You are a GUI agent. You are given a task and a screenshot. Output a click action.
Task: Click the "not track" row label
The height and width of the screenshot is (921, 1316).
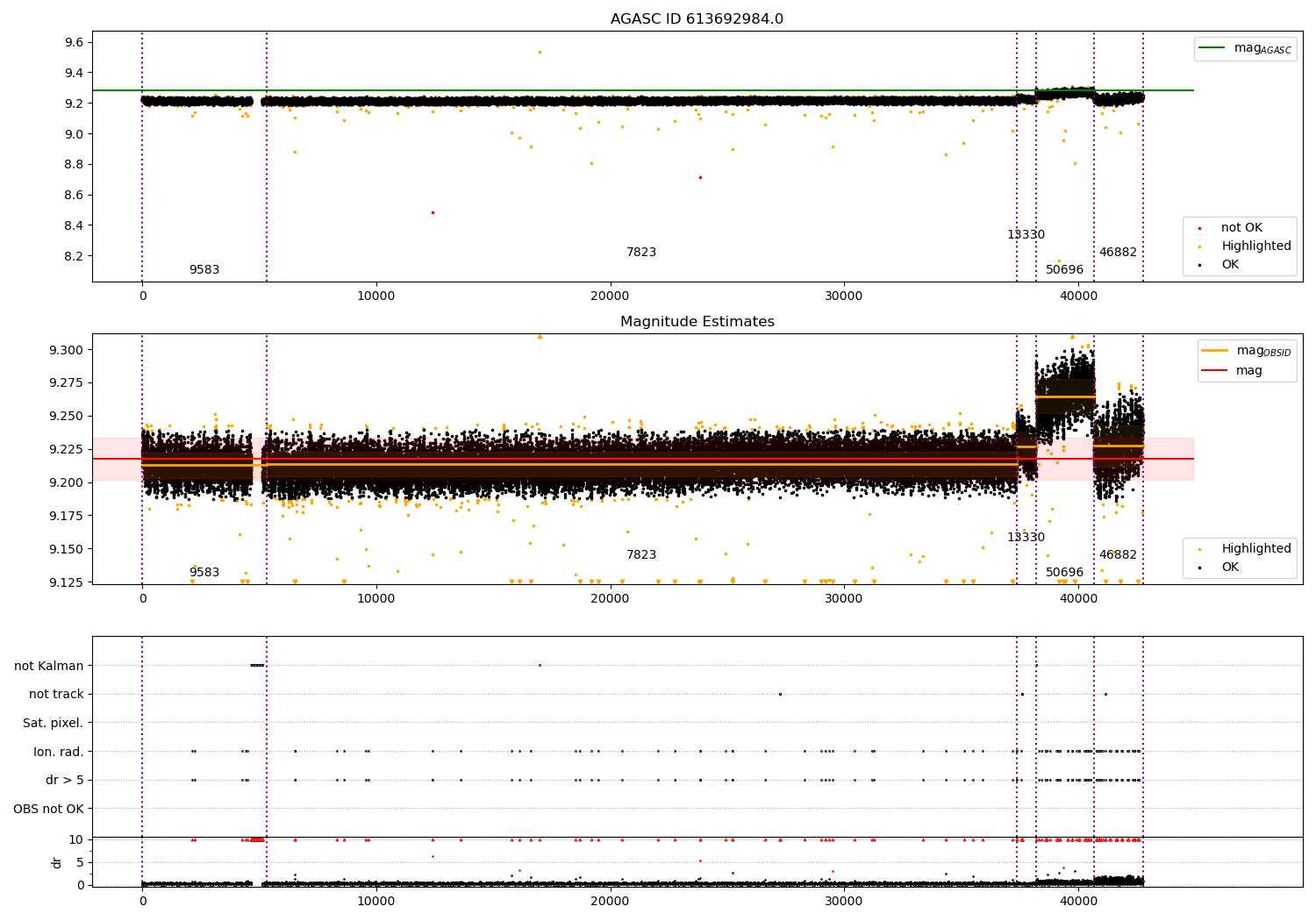tap(56, 695)
